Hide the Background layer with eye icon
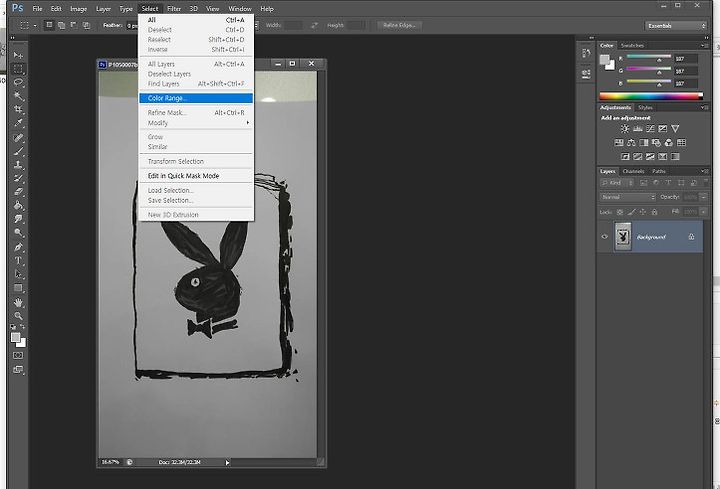This screenshot has width=720, height=489. [604, 237]
